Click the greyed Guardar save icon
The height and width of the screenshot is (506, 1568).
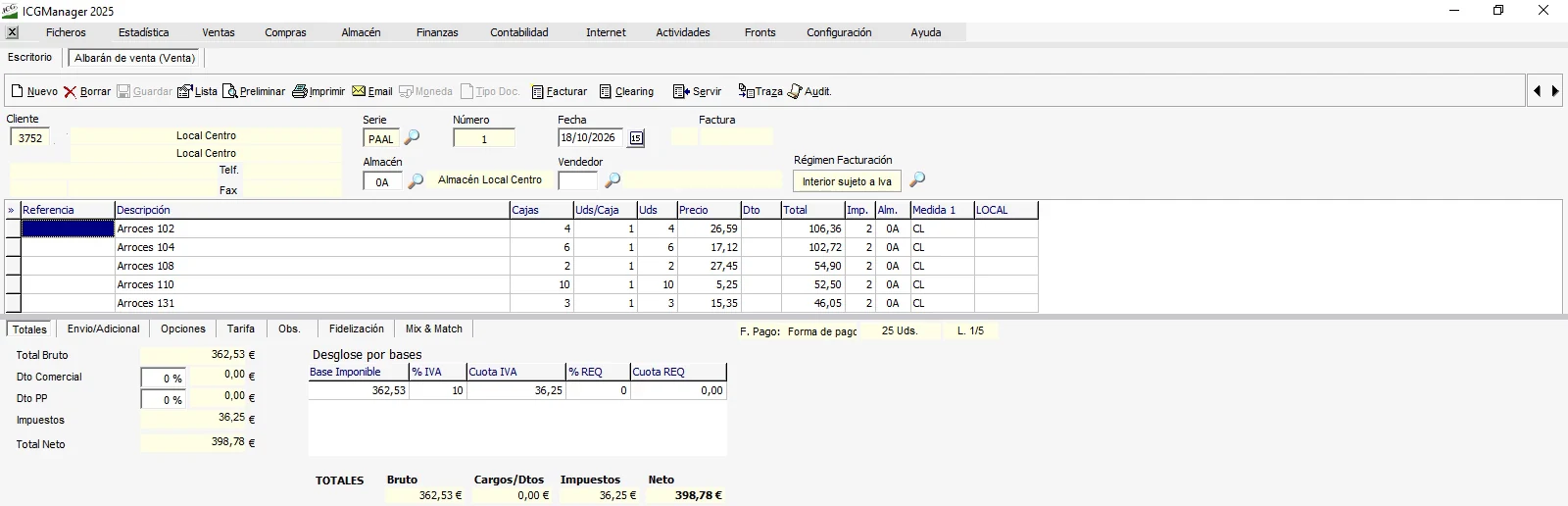(x=123, y=91)
